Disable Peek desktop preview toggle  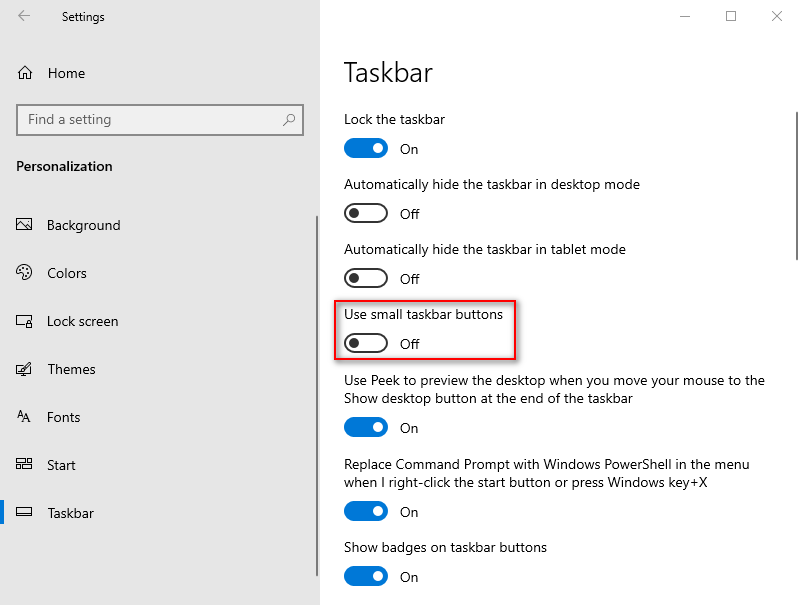[x=366, y=427]
